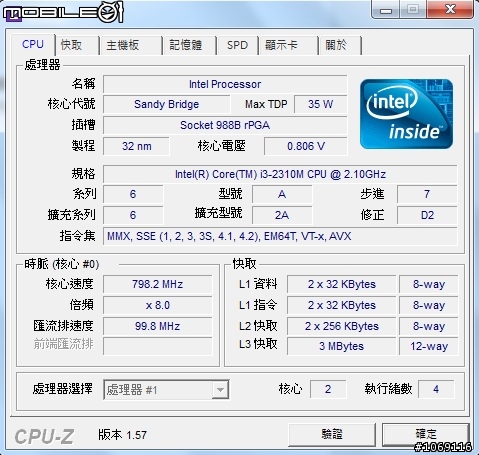This screenshot has width=479, height=455.
Task: Switch to the 快取 tab
Action: pyautogui.click(x=76, y=45)
